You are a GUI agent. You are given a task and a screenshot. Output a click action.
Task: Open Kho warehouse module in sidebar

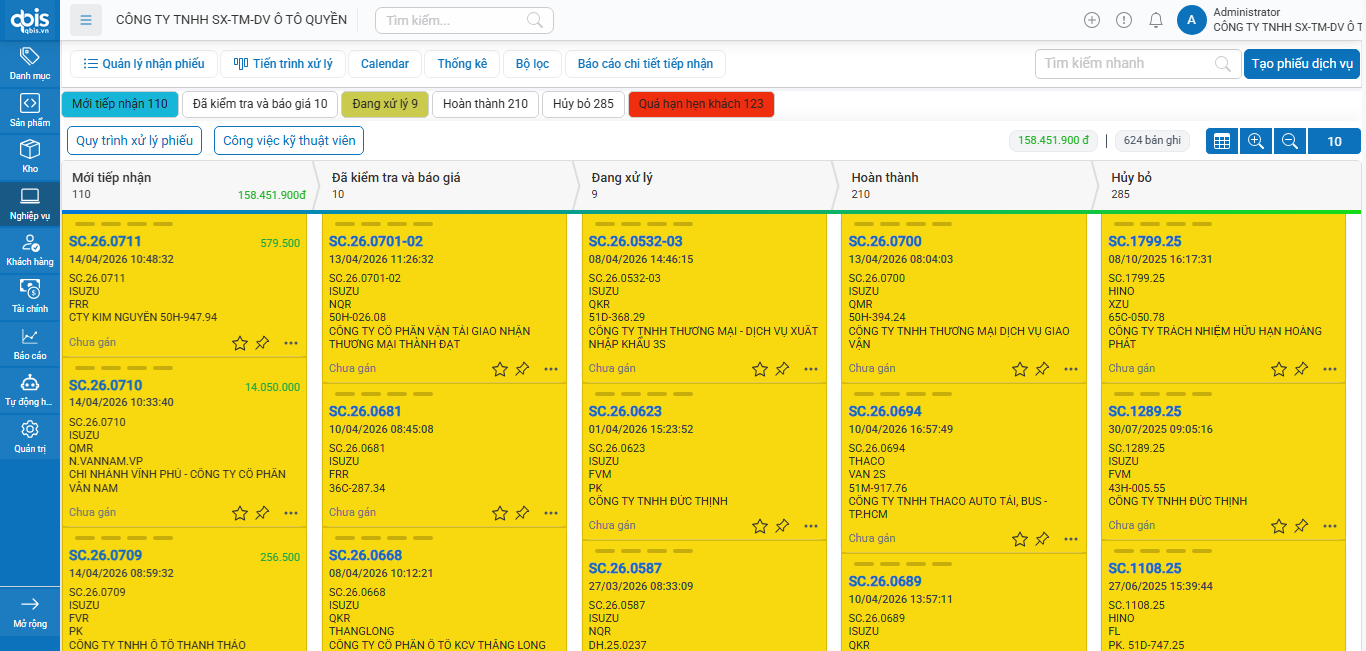pos(30,156)
